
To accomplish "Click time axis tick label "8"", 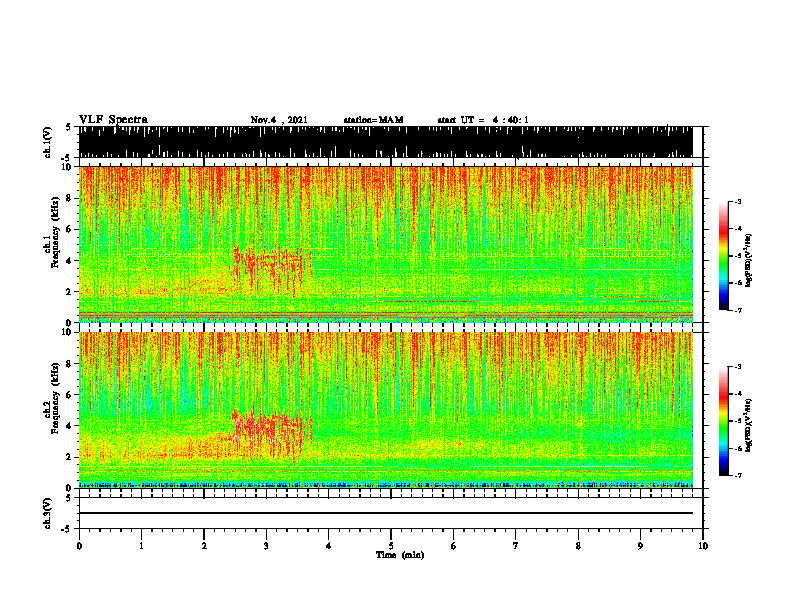I will tap(578, 546).
